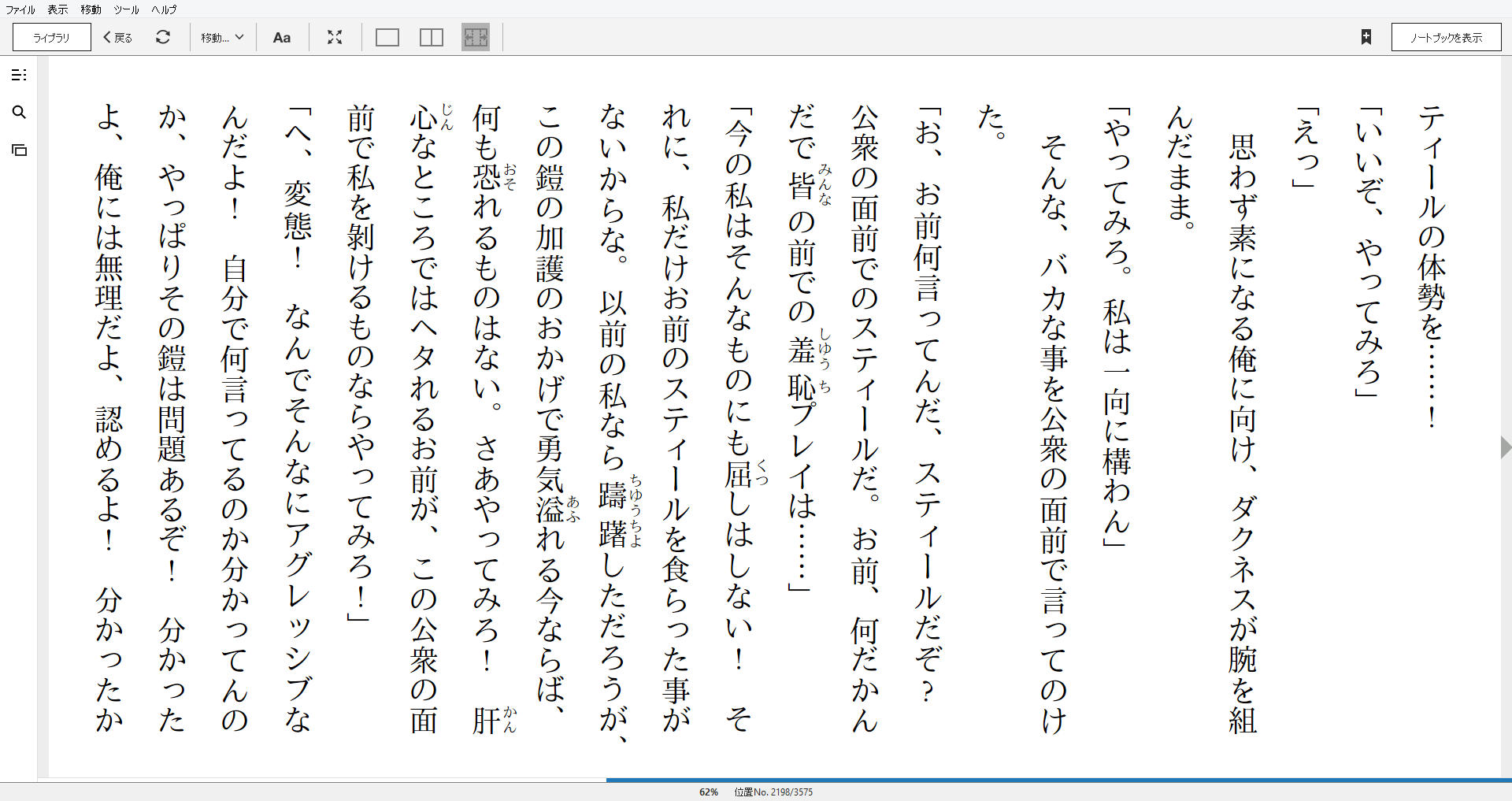Viewport: 1512px width, 801px height.
Task: Toggle the highlighted multi-page layout mode off
Action: pos(476,37)
